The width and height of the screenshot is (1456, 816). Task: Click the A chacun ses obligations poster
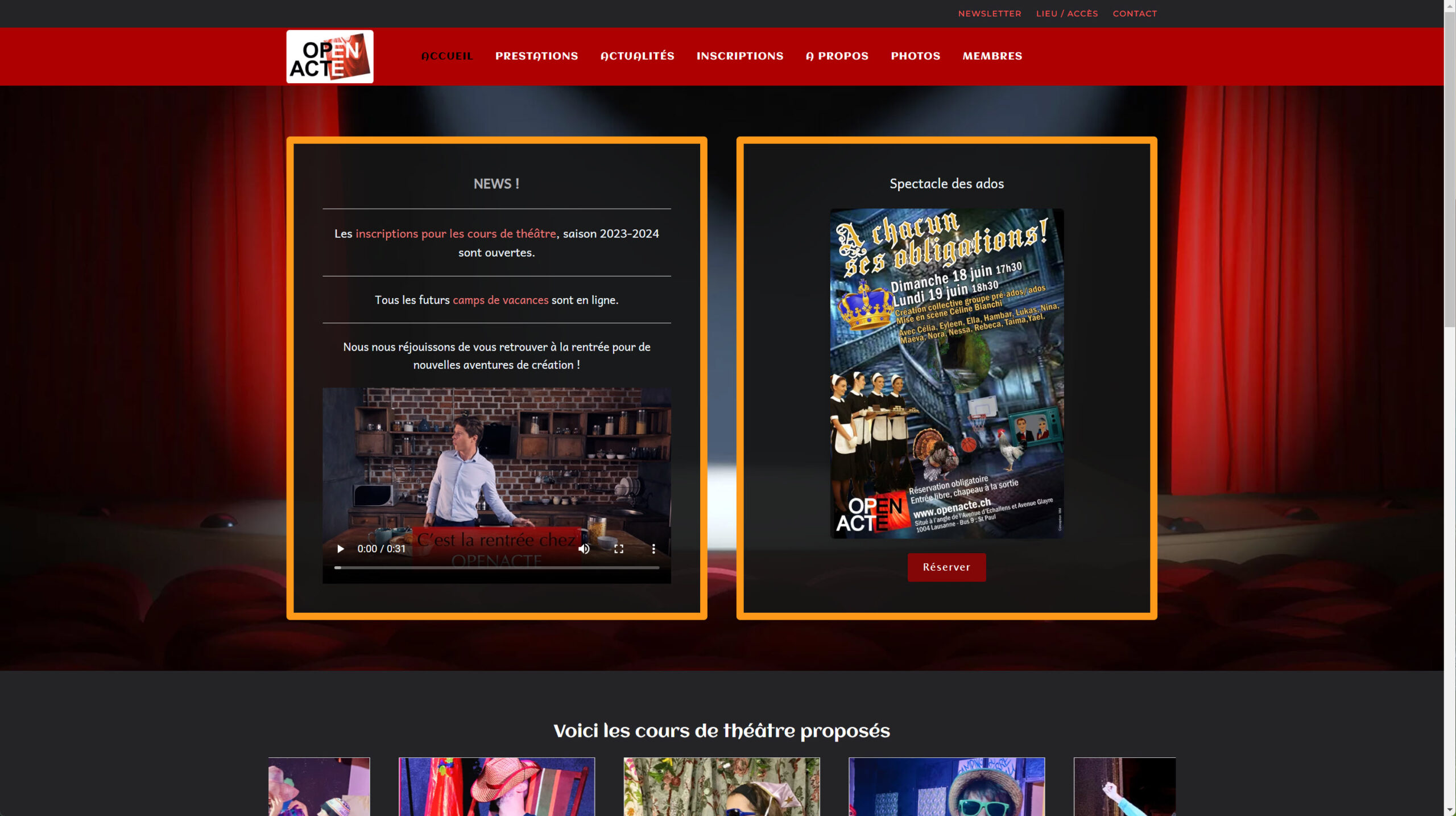(946, 373)
